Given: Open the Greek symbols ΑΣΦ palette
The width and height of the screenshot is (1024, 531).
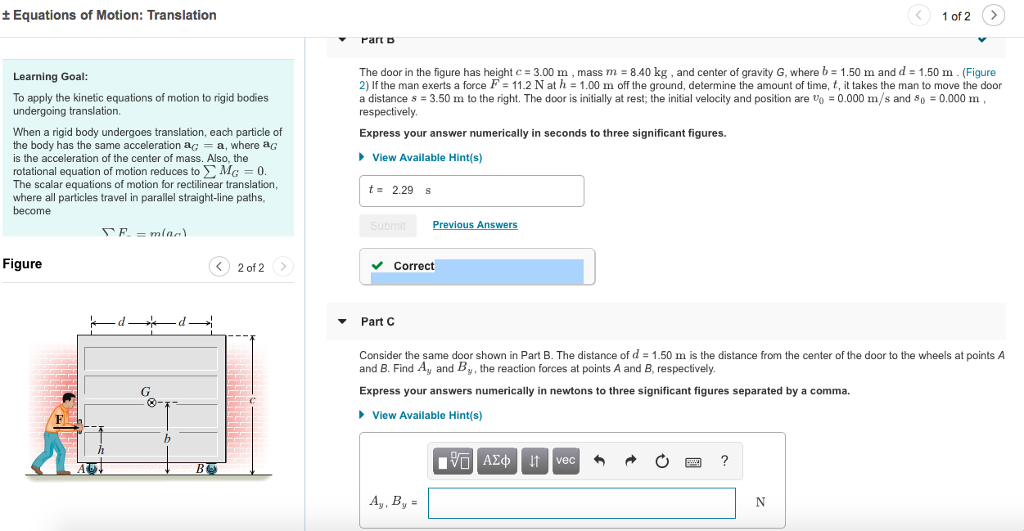Looking at the screenshot, I should tap(496, 461).
